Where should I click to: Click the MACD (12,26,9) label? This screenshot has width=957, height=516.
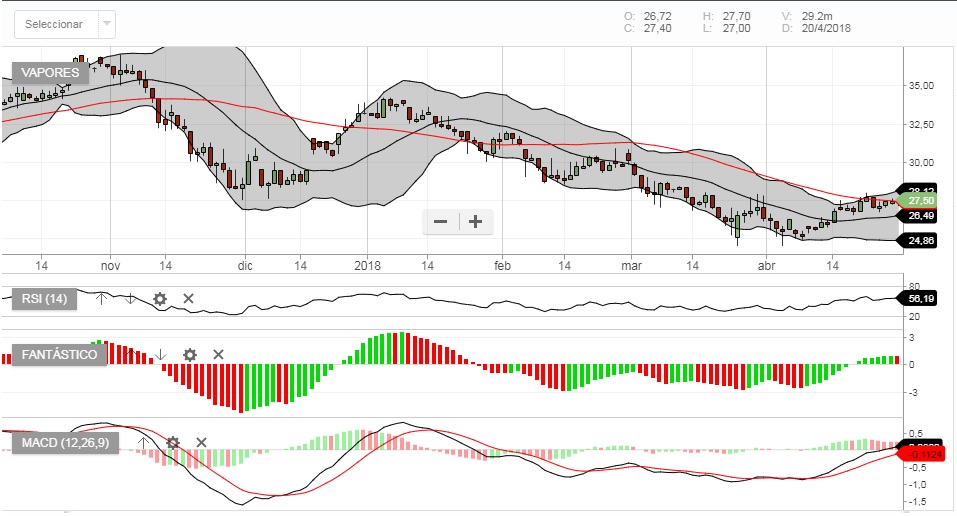tap(65, 442)
